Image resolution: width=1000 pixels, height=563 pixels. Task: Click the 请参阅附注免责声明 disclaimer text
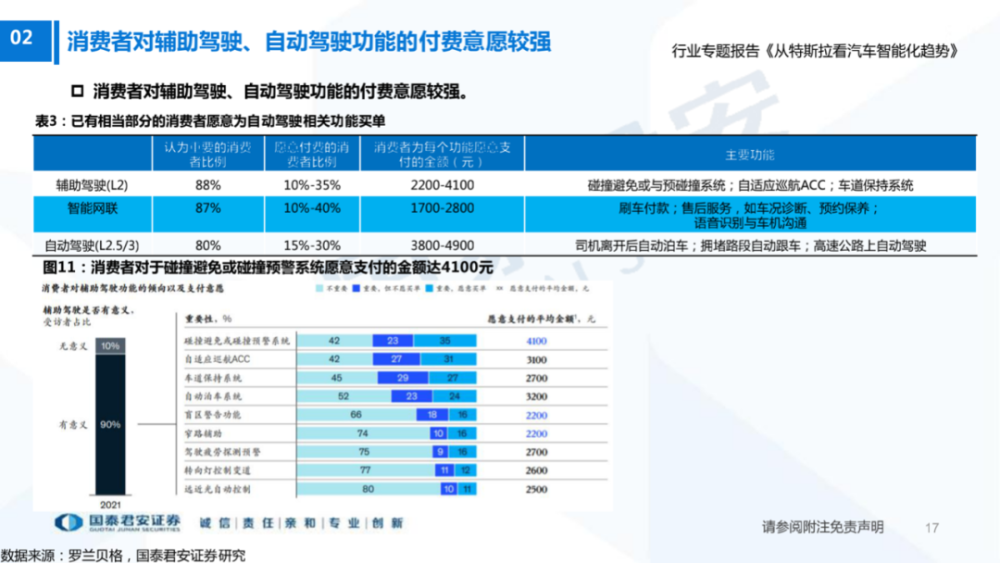pos(823,527)
